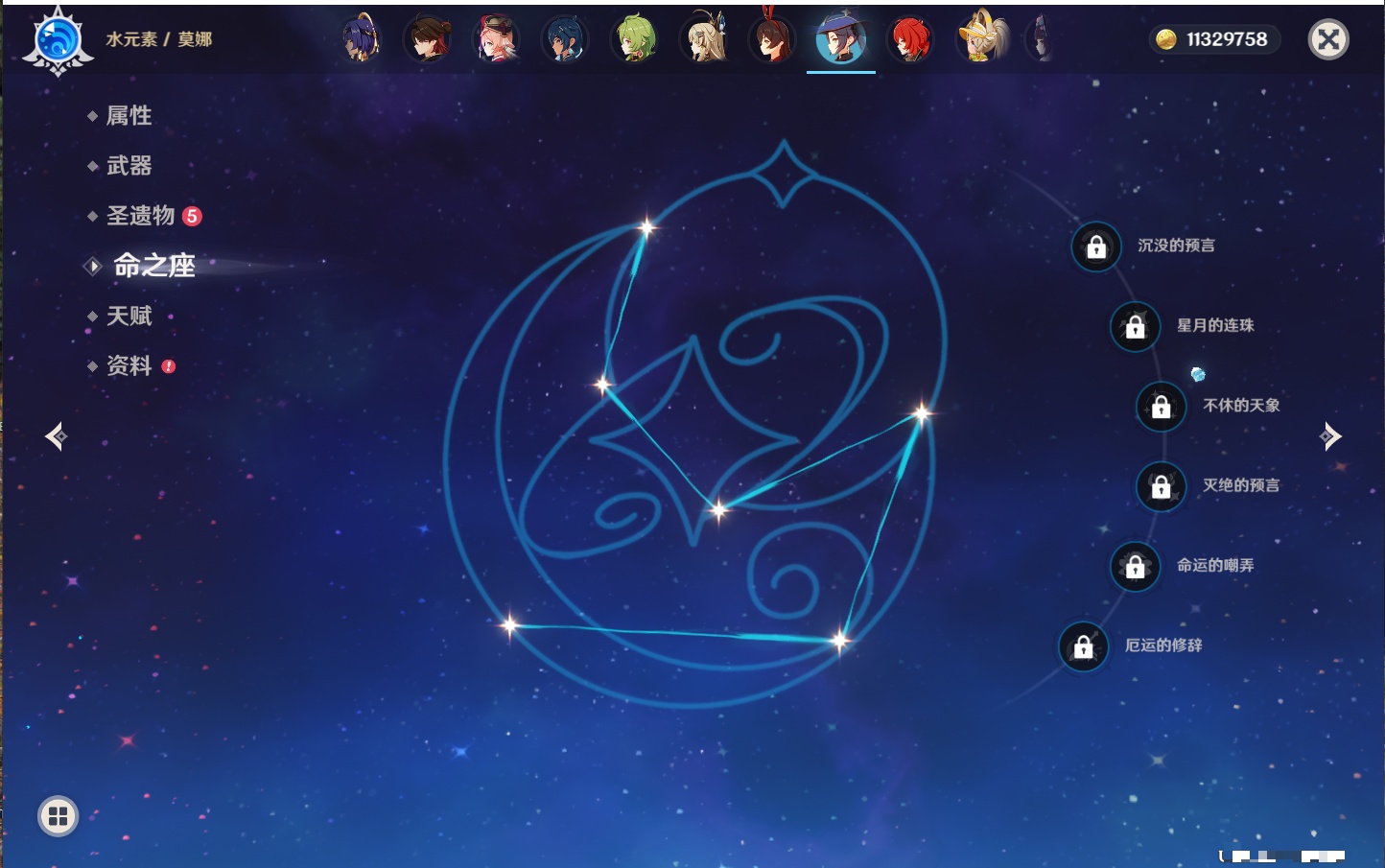
Task: Select the dark blue-haired Kaeya avatar
Action: coord(565,39)
